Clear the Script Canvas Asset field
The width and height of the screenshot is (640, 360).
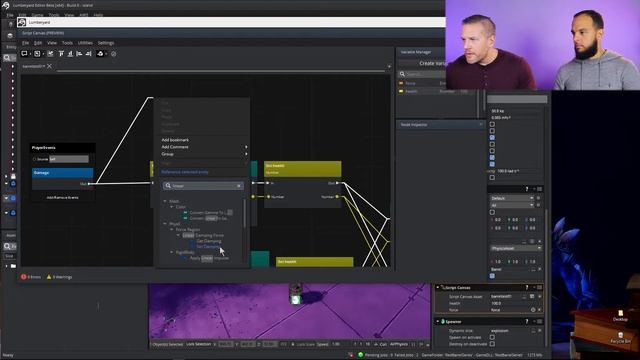pyautogui.click(x=540, y=296)
